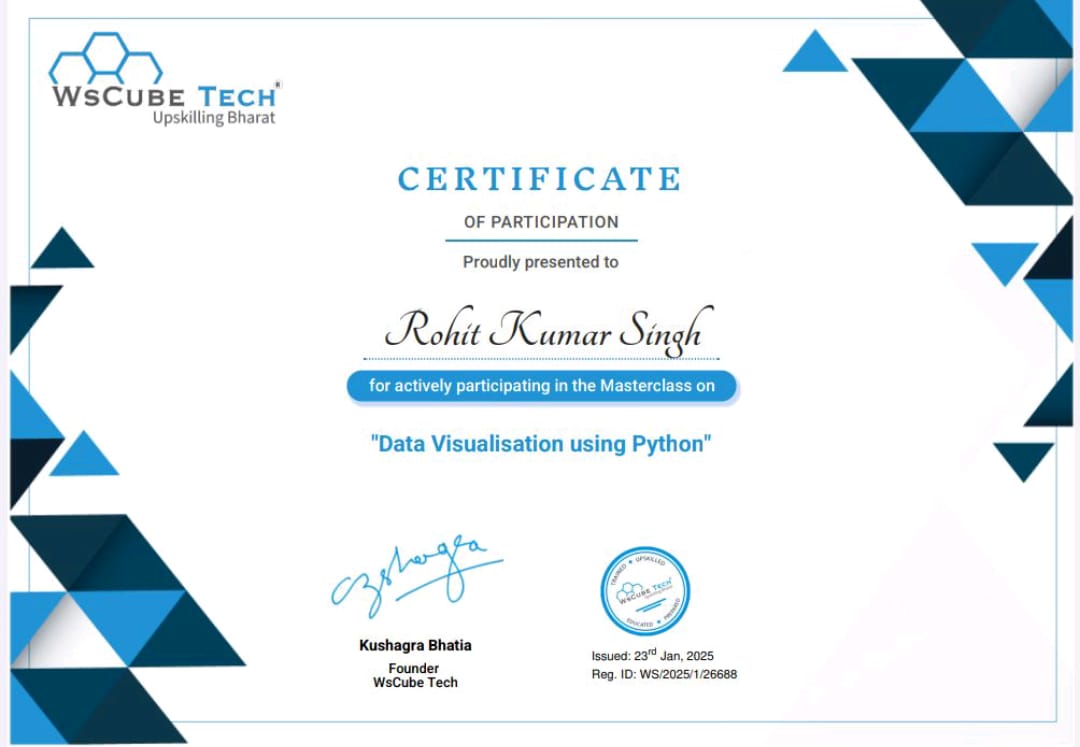The image size is (1080, 747).
Task: Click the dotted line under recipient name
Action: [x=541, y=358]
